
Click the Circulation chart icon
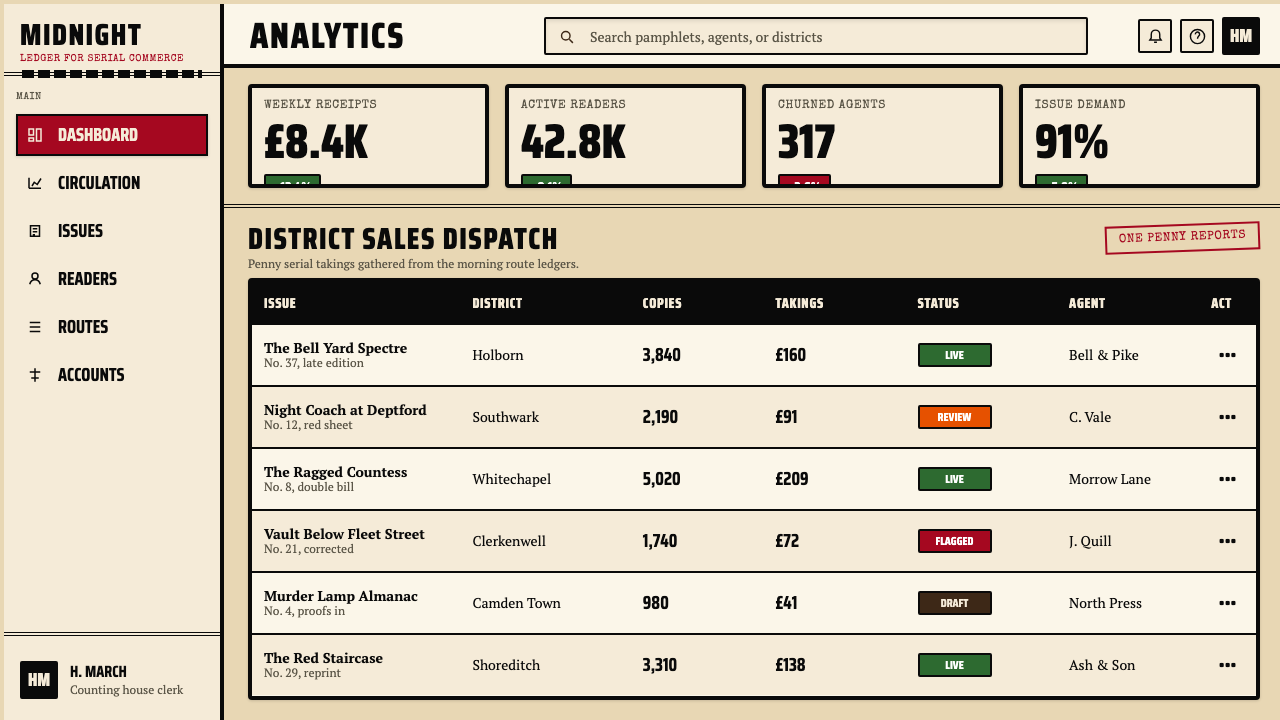(x=35, y=183)
